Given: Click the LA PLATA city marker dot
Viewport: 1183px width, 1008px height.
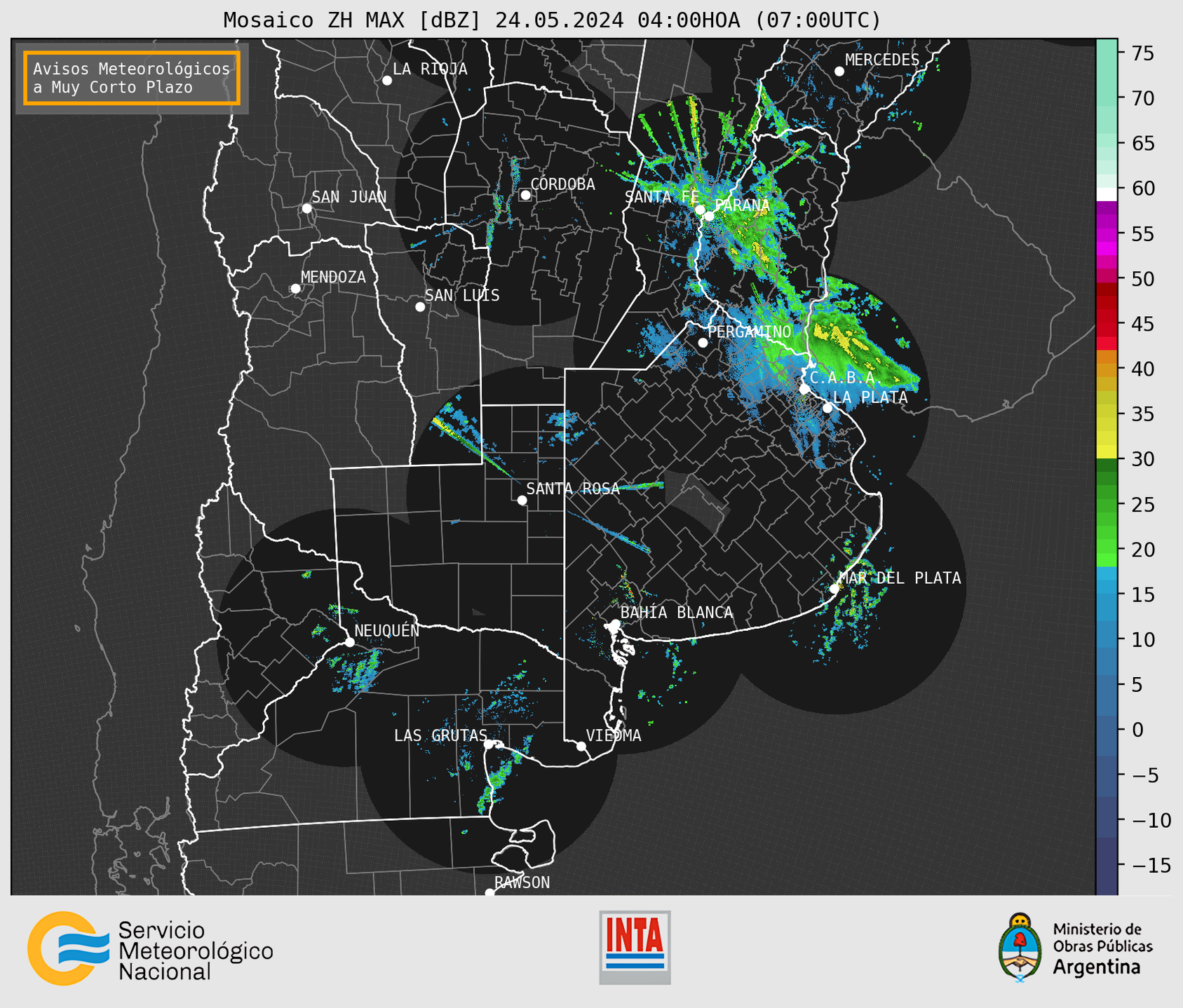Looking at the screenshot, I should coord(827,408).
